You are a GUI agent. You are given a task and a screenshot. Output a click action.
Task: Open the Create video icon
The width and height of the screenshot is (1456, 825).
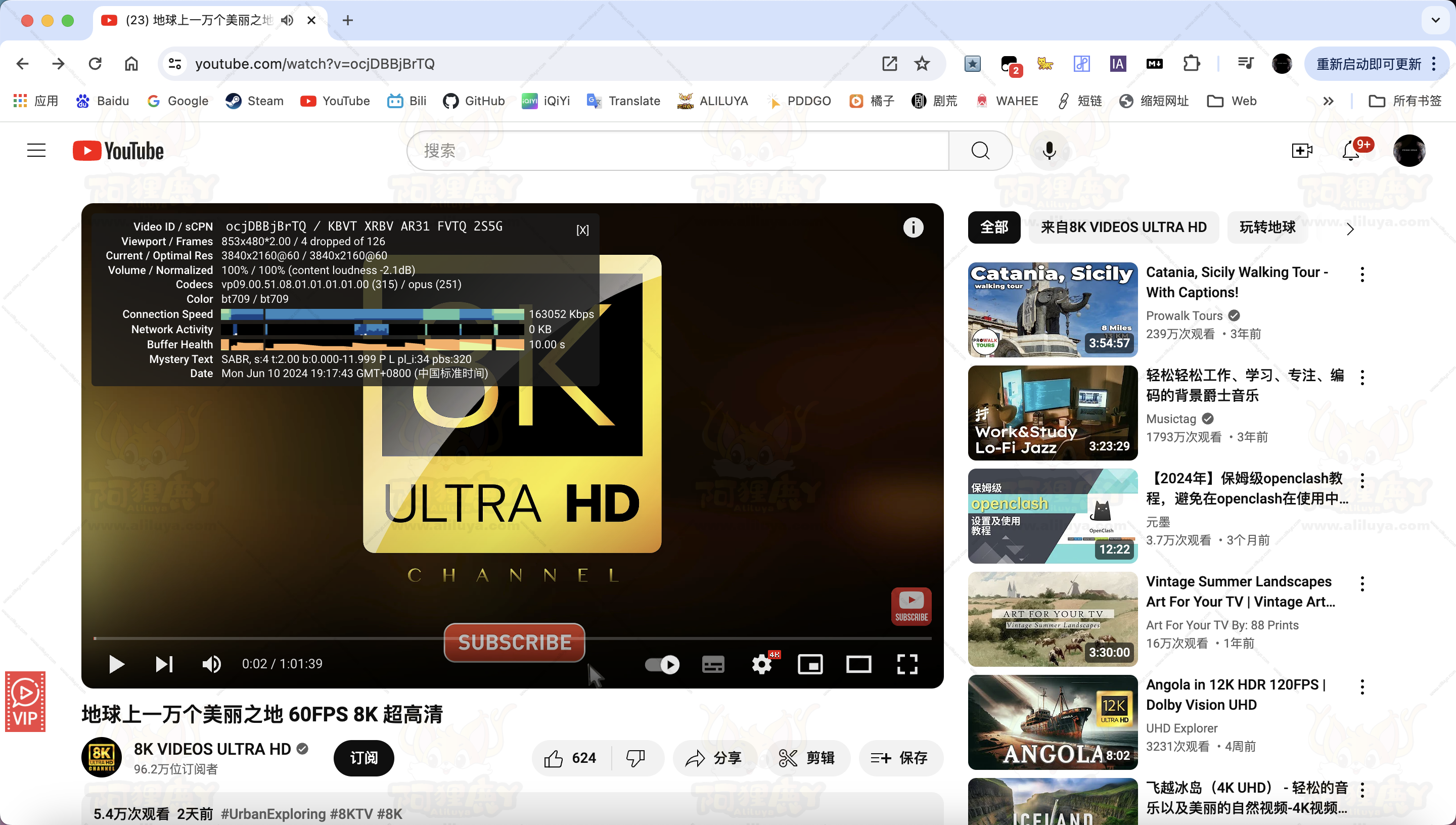1302,151
